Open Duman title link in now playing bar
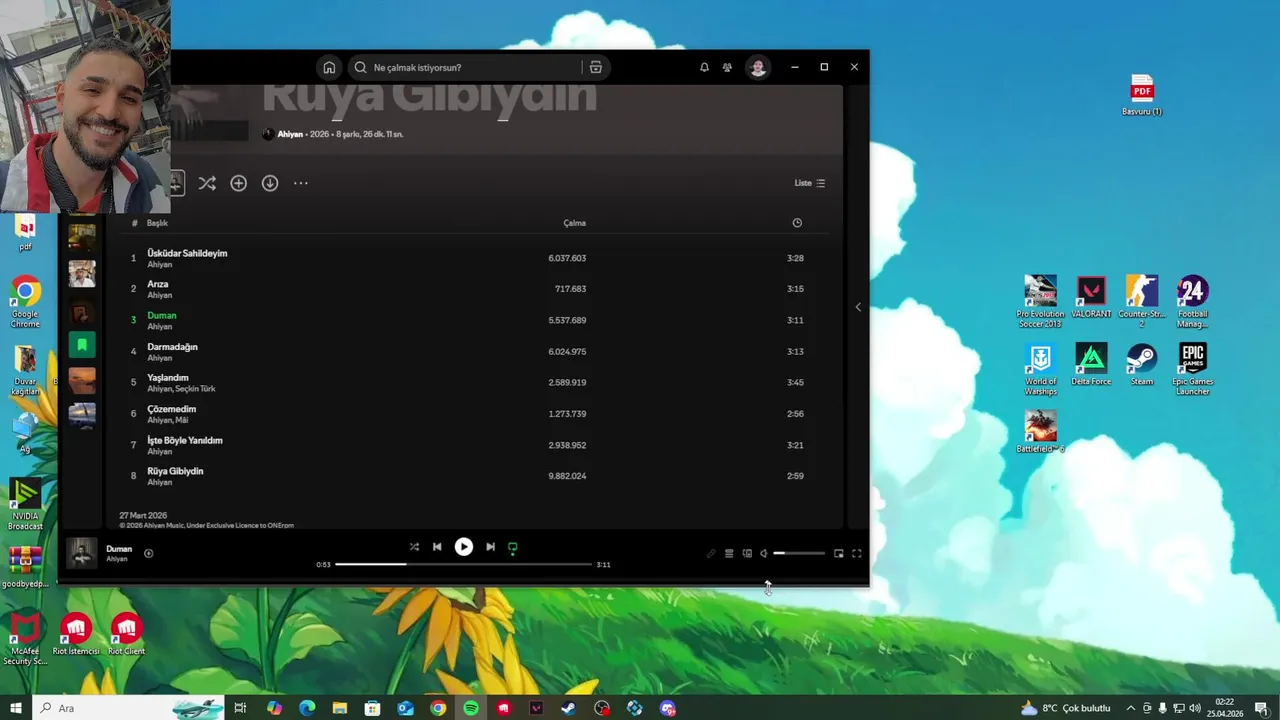The width and height of the screenshot is (1280, 720). point(119,549)
